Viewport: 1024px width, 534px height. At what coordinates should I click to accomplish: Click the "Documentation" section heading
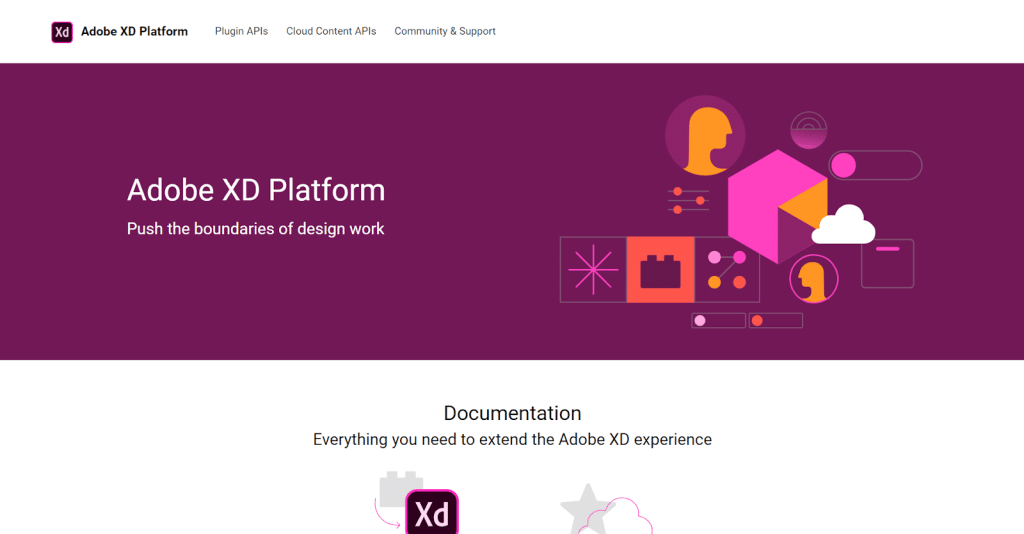[x=512, y=413]
